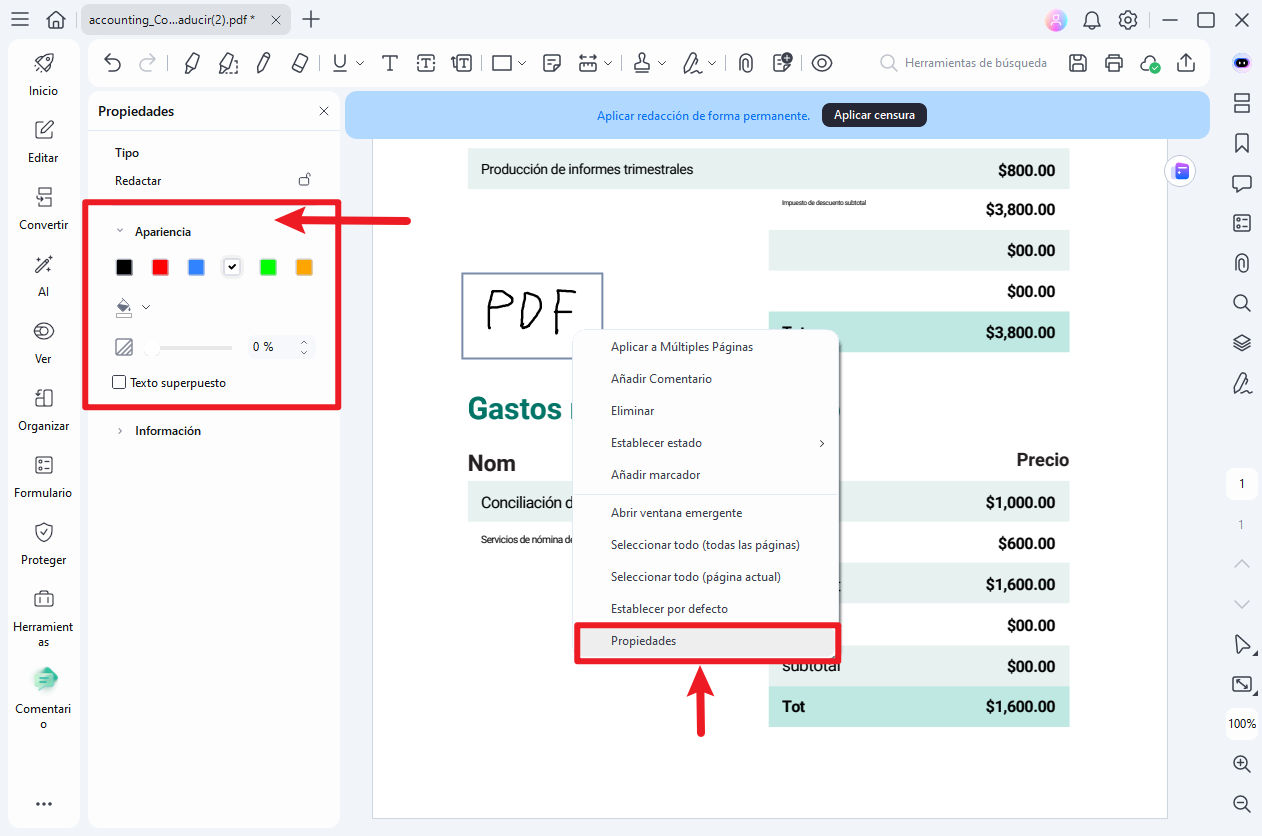1262x836 pixels.
Task: Click the Undo arrow icon
Action: click(113, 63)
